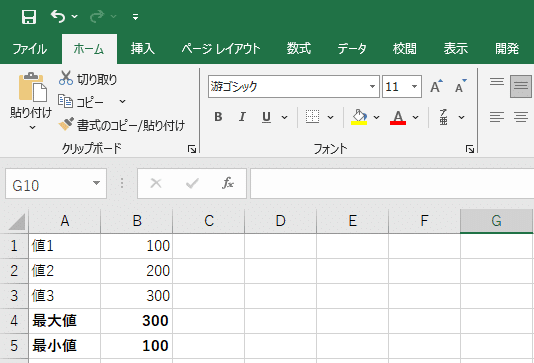Toggle italic formatting (I)
The width and height of the screenshot is (534, 363).
click(242, 117)
